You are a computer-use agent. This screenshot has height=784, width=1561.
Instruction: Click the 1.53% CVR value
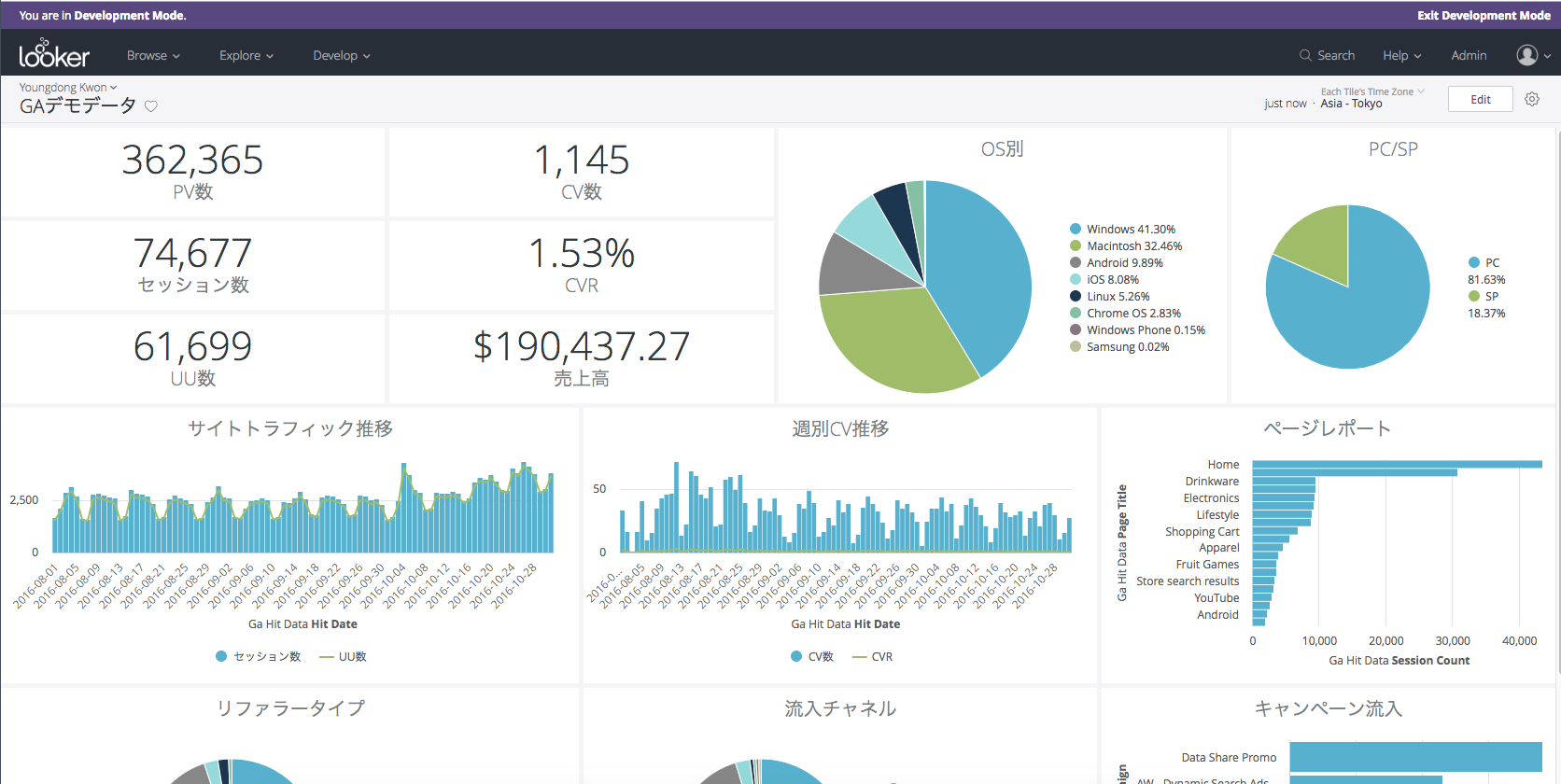pos(582,253)
